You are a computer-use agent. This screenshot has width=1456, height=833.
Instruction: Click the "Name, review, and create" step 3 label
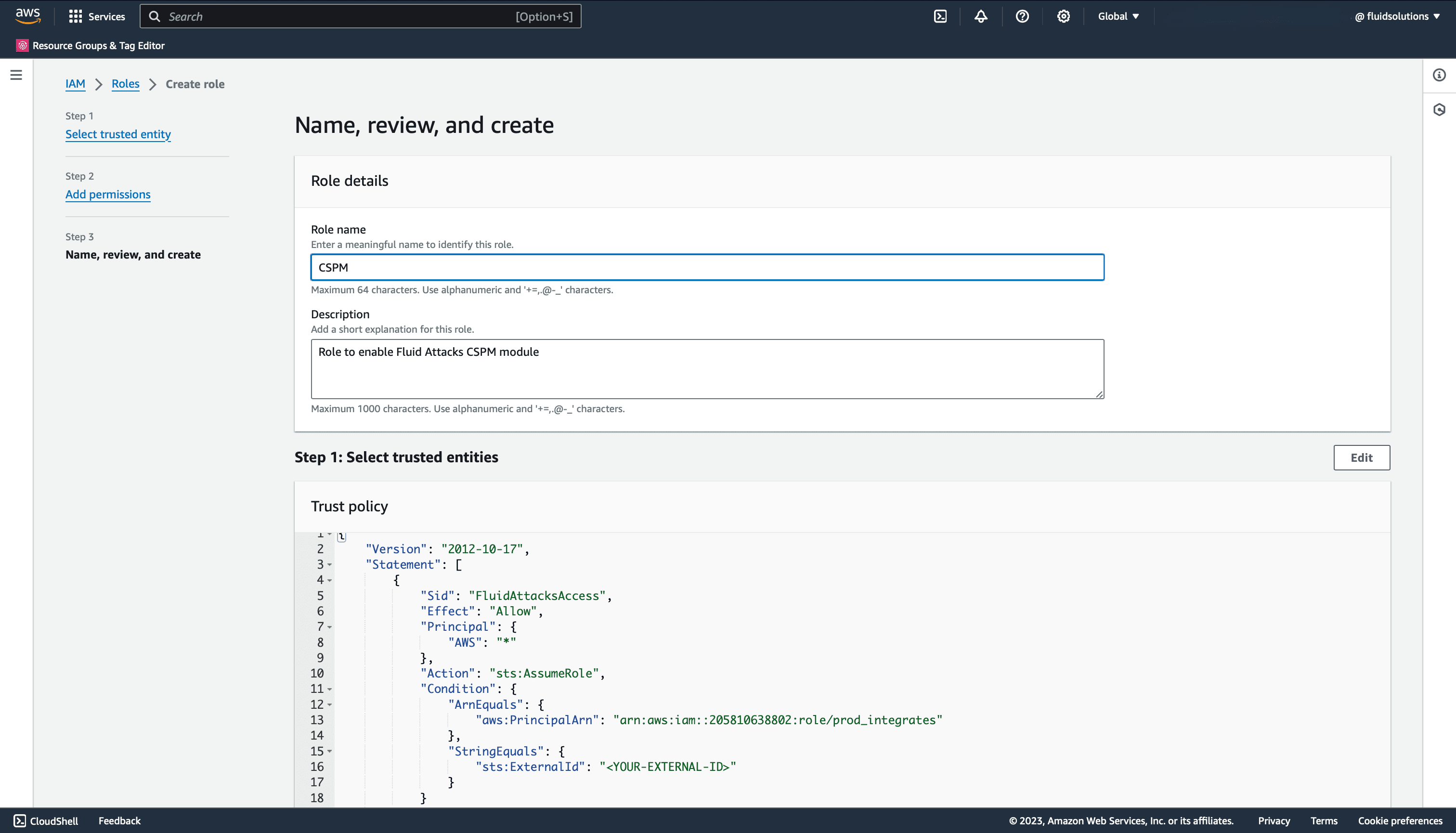[133, 255]
